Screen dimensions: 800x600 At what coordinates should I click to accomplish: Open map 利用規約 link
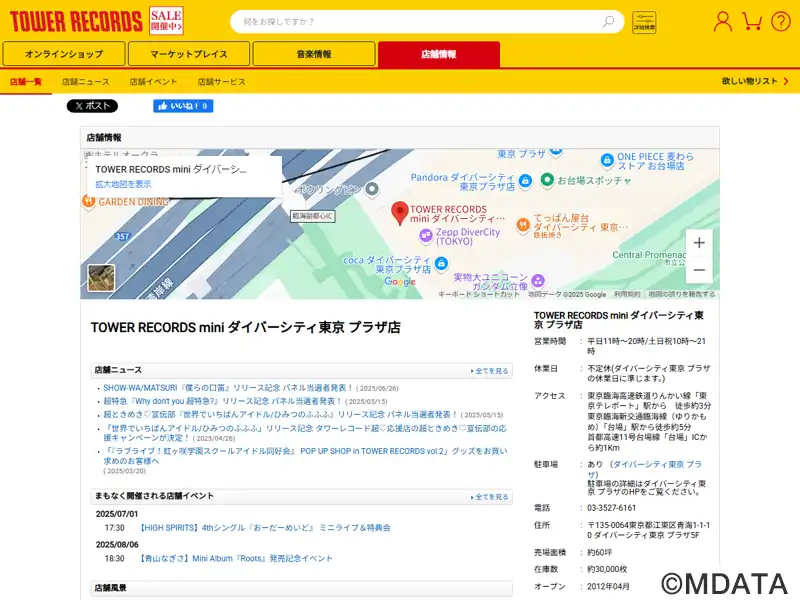coord(627,294)
